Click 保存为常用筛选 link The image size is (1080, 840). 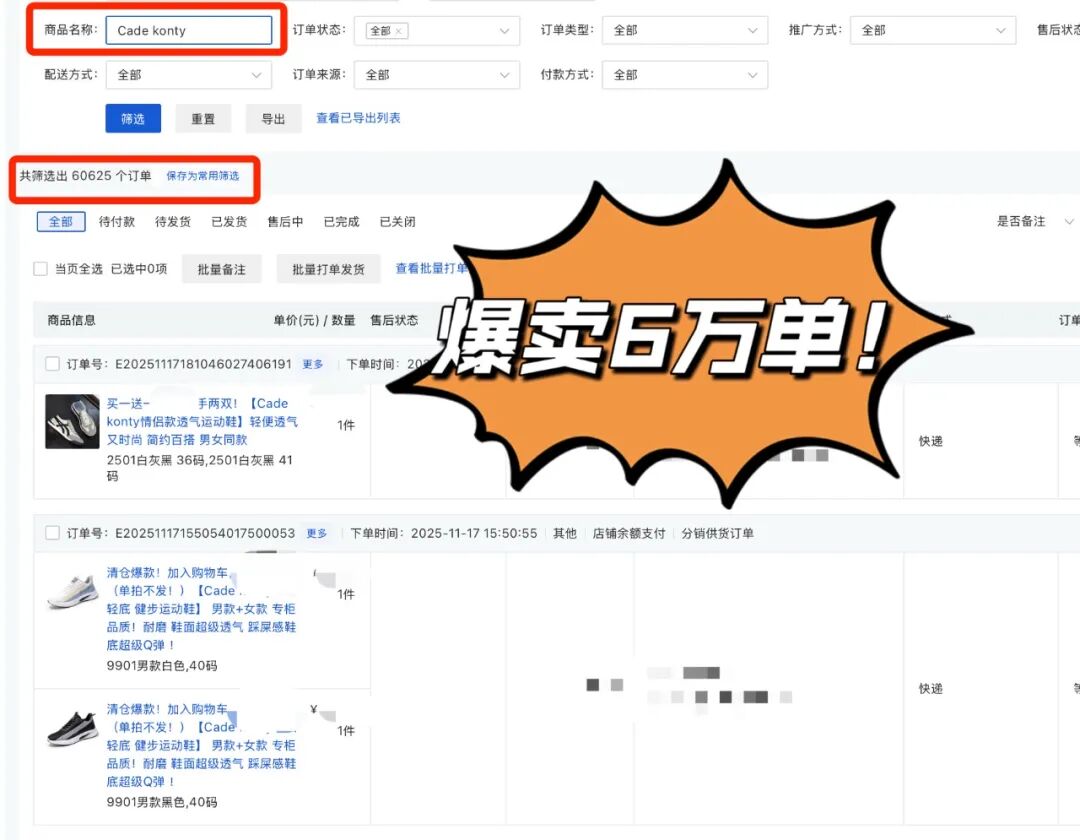tap(202, 176)
